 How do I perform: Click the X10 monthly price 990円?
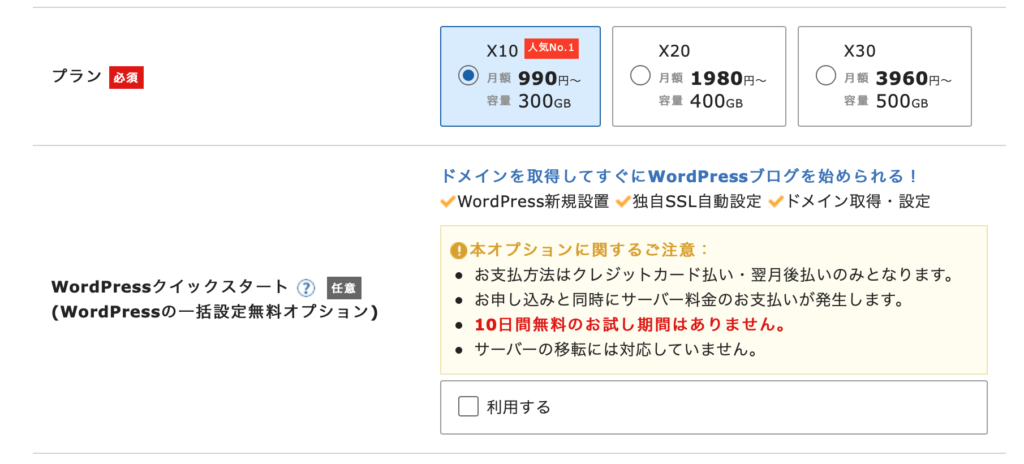pos(549,79)
